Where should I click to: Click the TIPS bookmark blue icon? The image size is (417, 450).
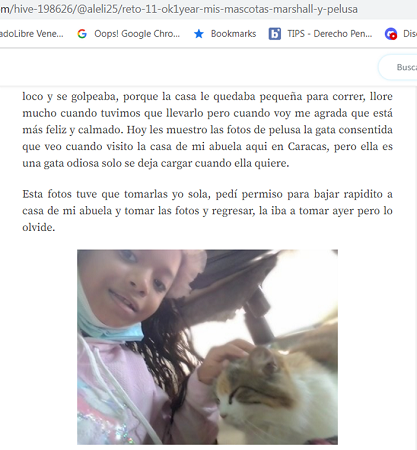click(x=275, y=34)
